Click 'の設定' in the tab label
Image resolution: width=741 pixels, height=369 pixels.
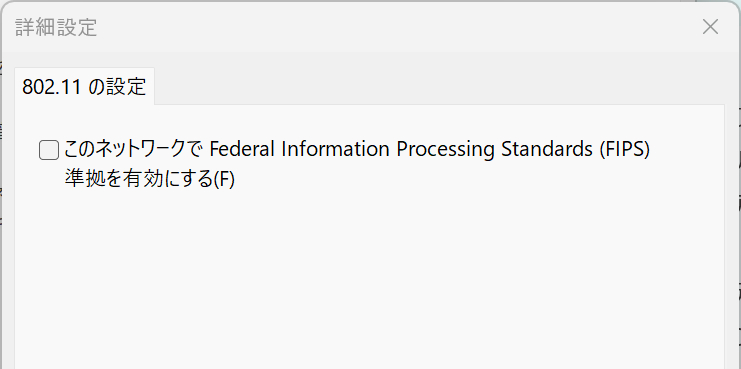pyautogui.click(x=118, y=87)
